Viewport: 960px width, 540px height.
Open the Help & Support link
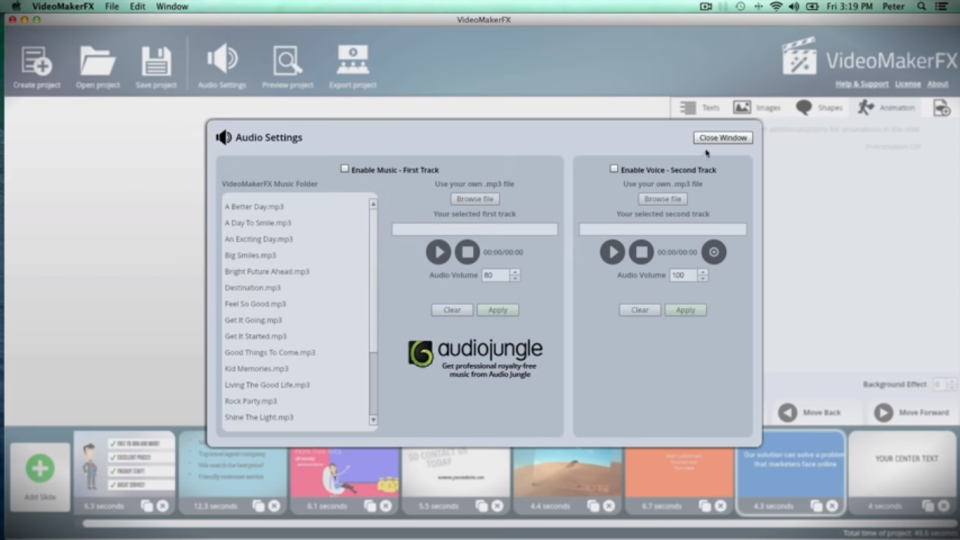(x=862, y=84)
